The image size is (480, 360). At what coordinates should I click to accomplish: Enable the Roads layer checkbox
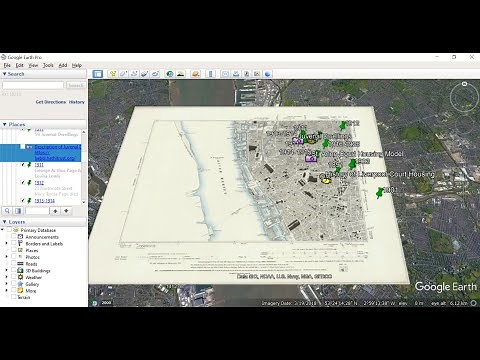tap(14, 264)
